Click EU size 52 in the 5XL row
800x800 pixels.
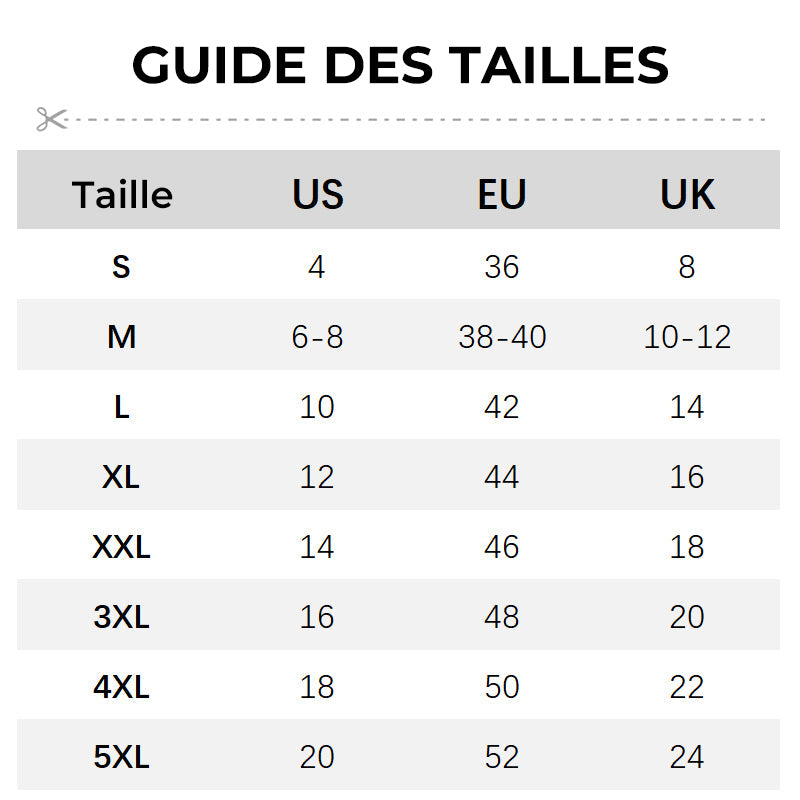[502, 757]
